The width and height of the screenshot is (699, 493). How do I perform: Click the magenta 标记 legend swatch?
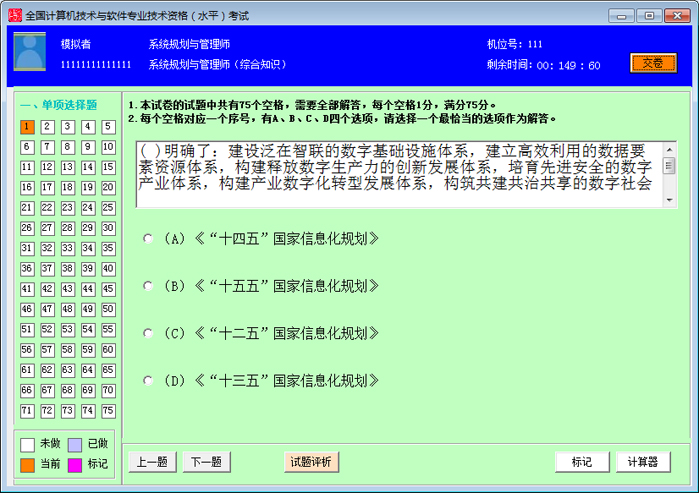[74, 464]
